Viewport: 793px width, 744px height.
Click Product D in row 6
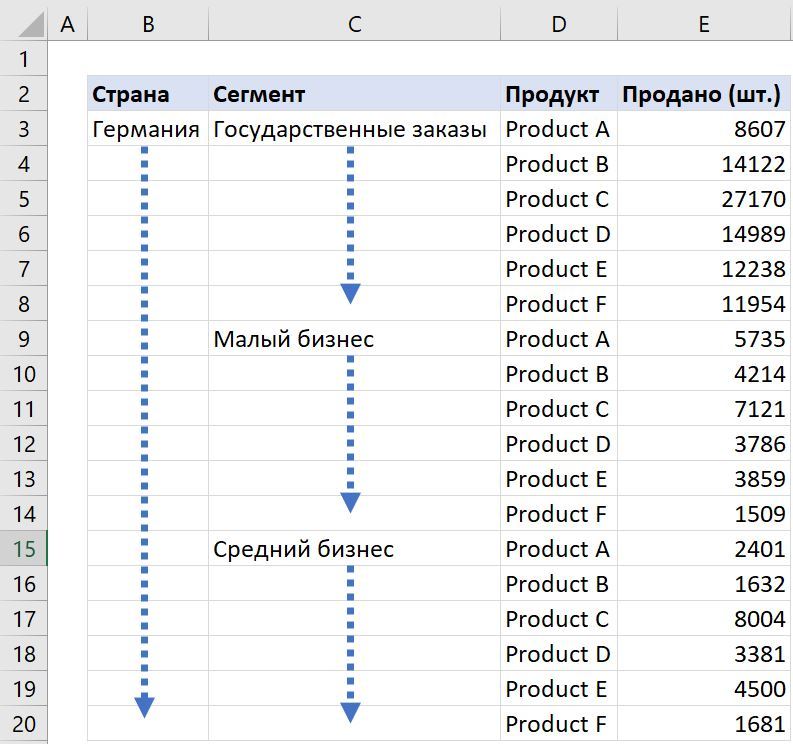(559, 234)
